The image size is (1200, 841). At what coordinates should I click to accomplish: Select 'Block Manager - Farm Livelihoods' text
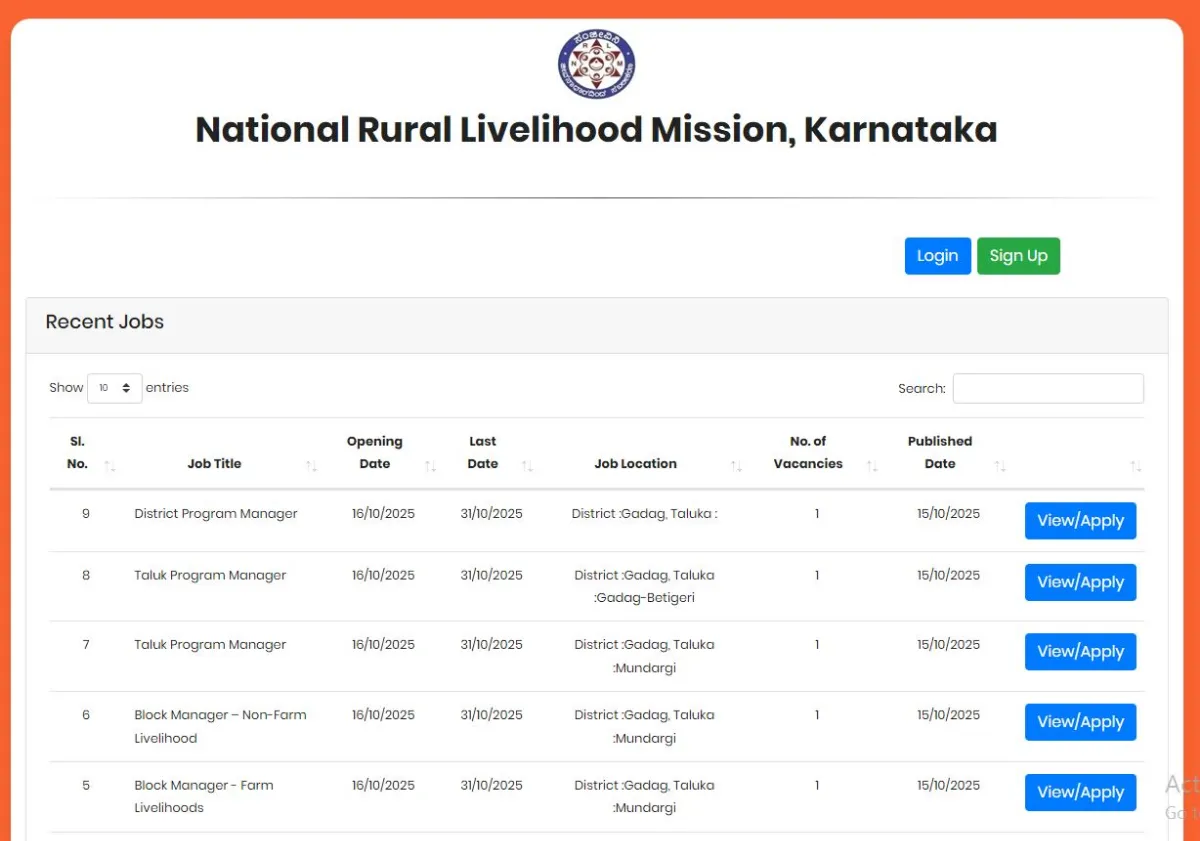(x=204, y=796)
